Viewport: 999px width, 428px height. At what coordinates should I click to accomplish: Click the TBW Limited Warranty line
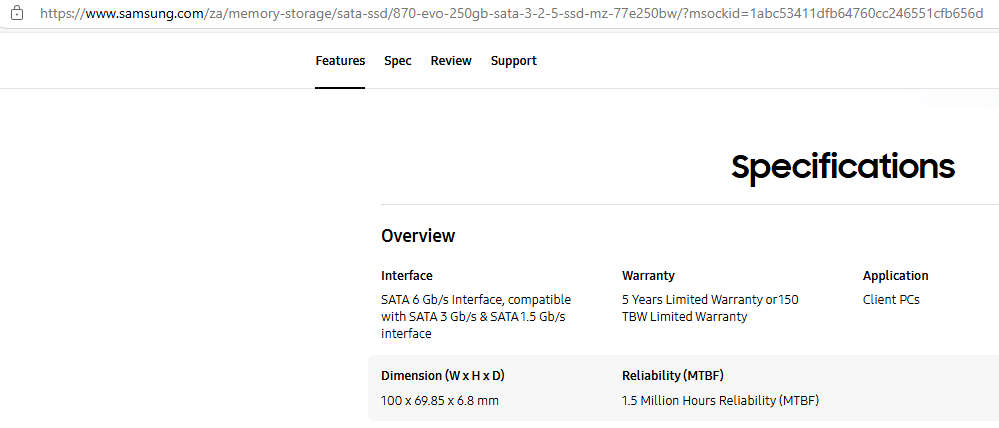(684, 317)
